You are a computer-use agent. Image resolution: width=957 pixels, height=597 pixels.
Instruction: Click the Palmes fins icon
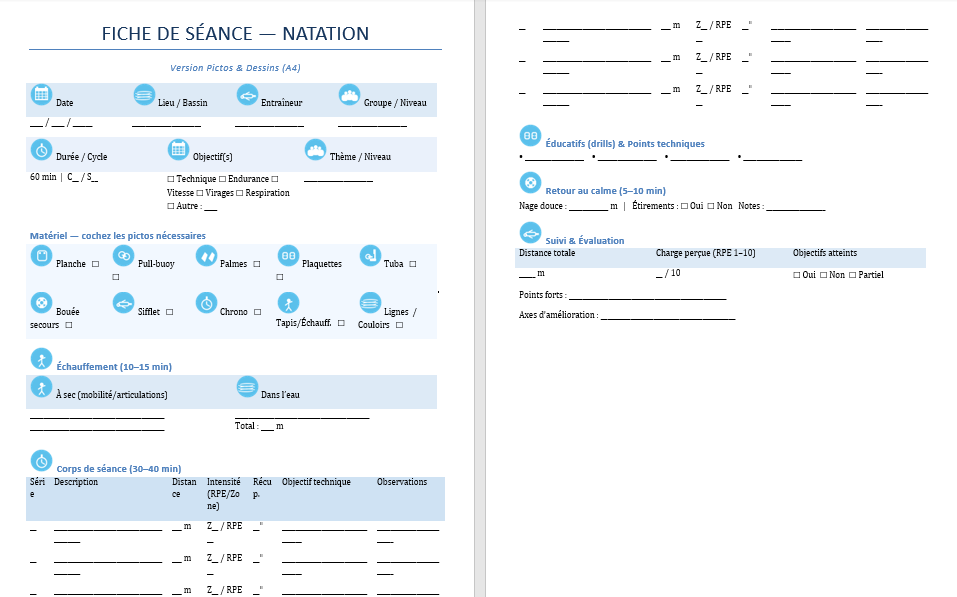(x=205, y=256)
